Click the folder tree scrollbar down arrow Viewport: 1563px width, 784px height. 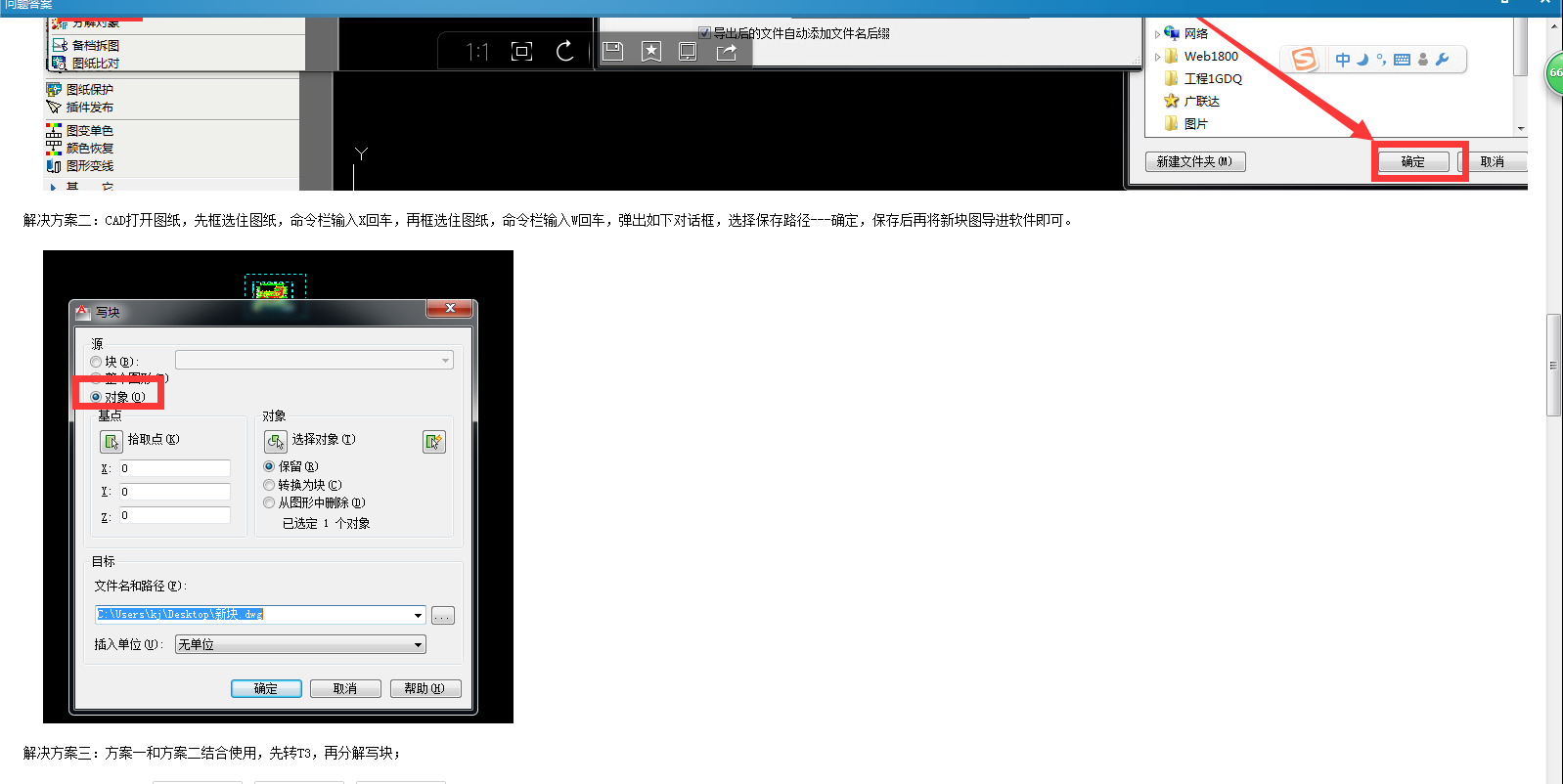click(x=1520, y=128)
